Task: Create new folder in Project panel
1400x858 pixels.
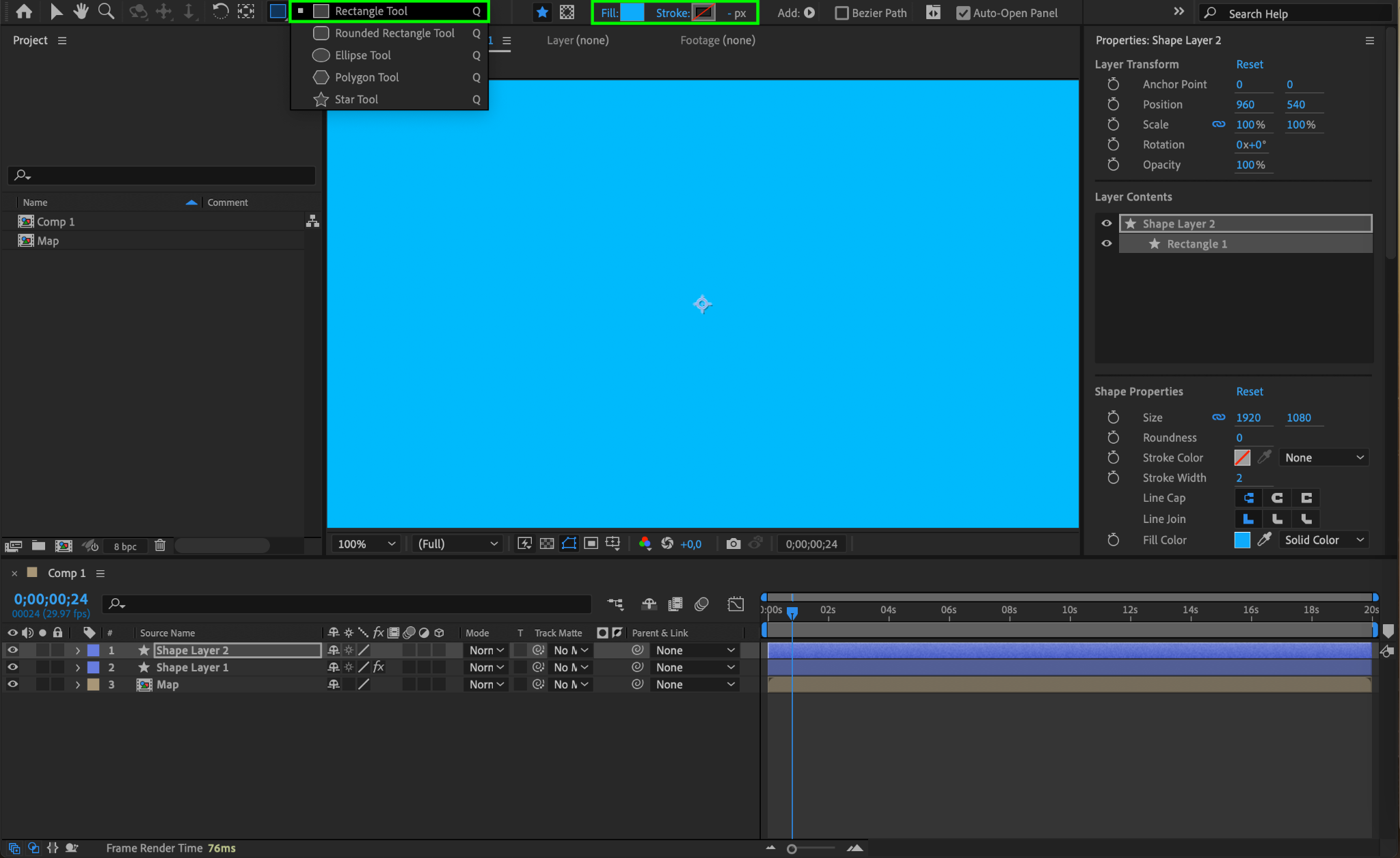Action: (x=38, y=546)
